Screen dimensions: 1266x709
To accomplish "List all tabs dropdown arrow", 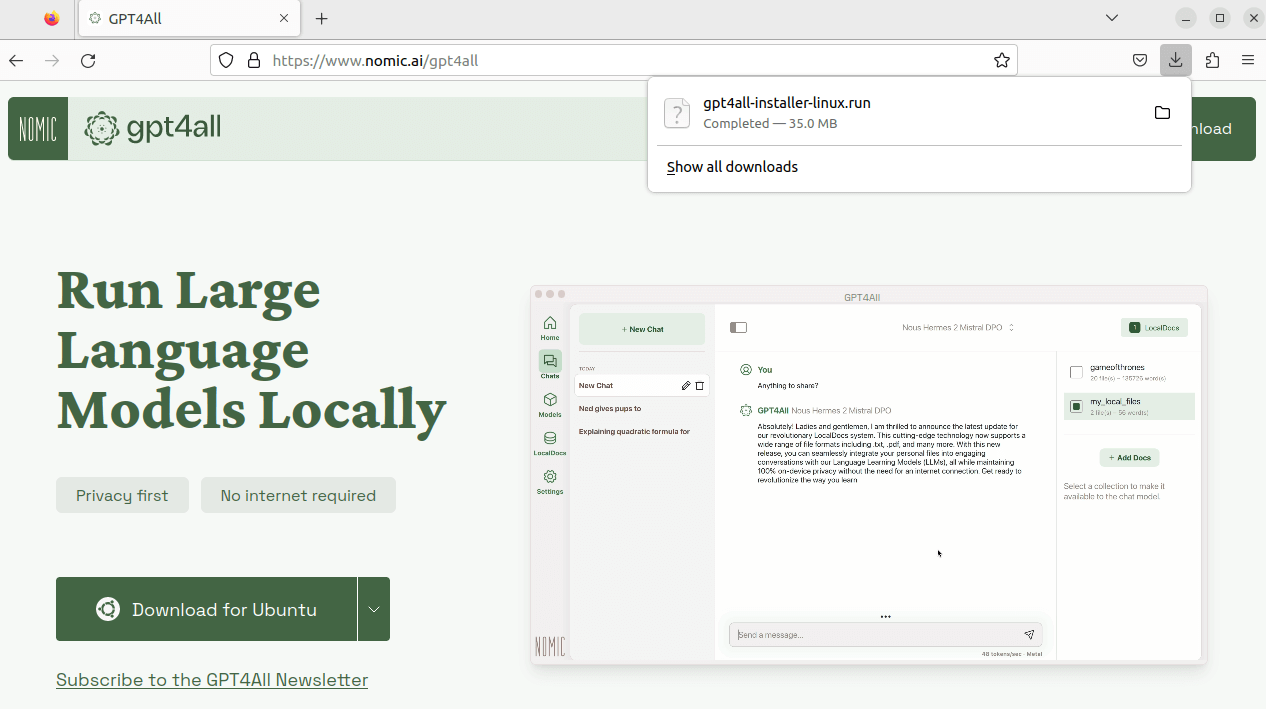I will [x=1112, y=19].
